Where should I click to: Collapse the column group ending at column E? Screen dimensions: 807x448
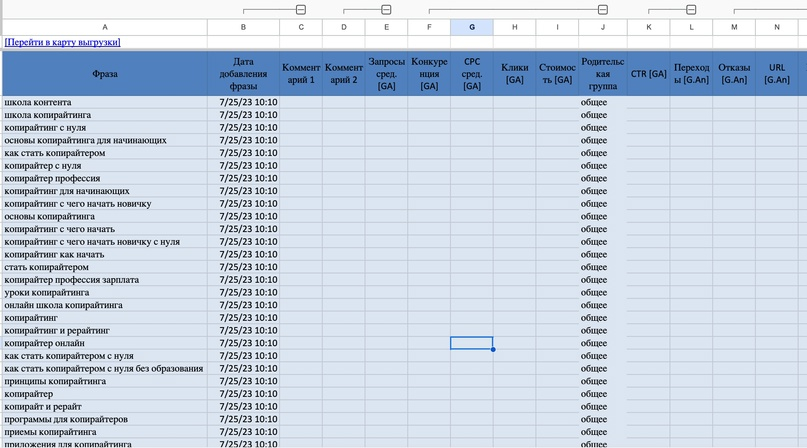pyautogui.click(x=386, y=9)
